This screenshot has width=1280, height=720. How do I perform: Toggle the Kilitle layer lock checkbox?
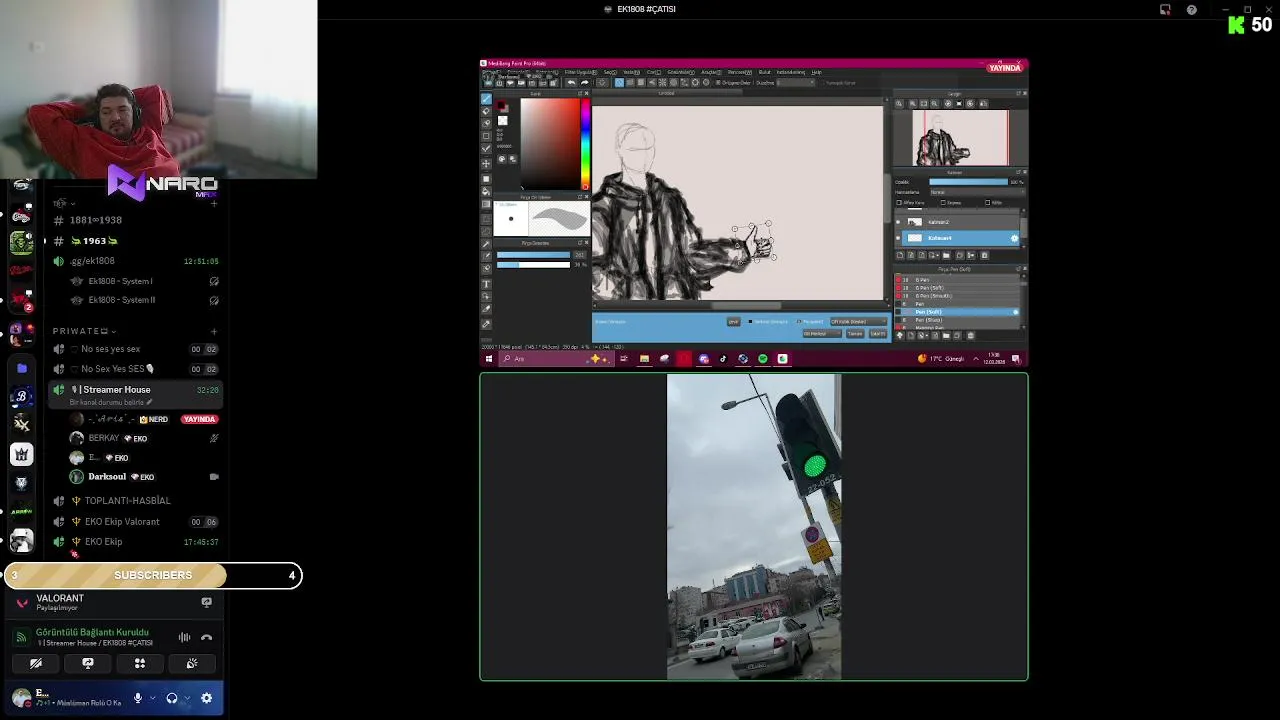click(988, 203)
